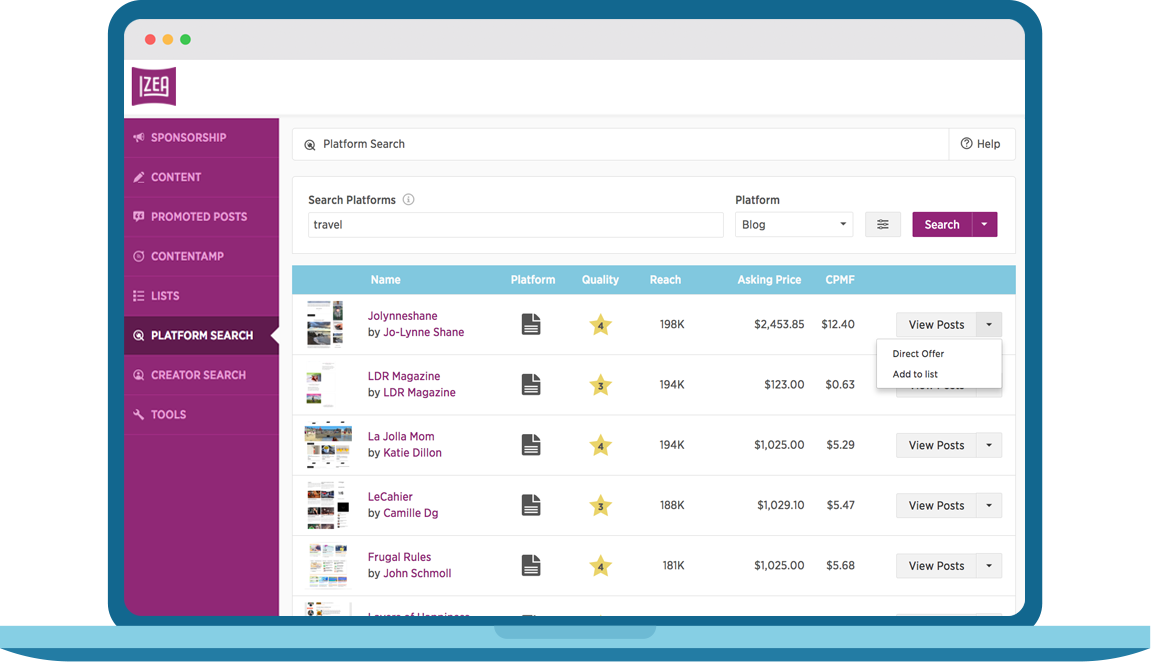
Task: Open Tools in the sidebar
Action: pos(202,415)
